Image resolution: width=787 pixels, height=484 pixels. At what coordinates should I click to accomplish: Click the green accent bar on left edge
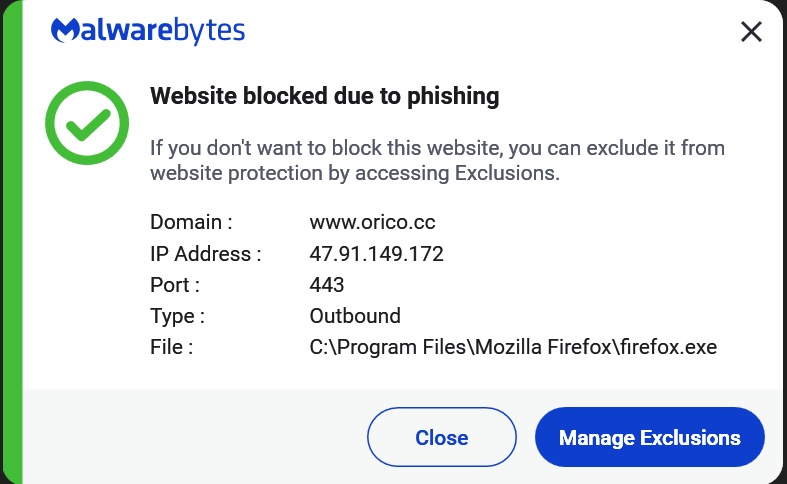click(x=13, y=242)
